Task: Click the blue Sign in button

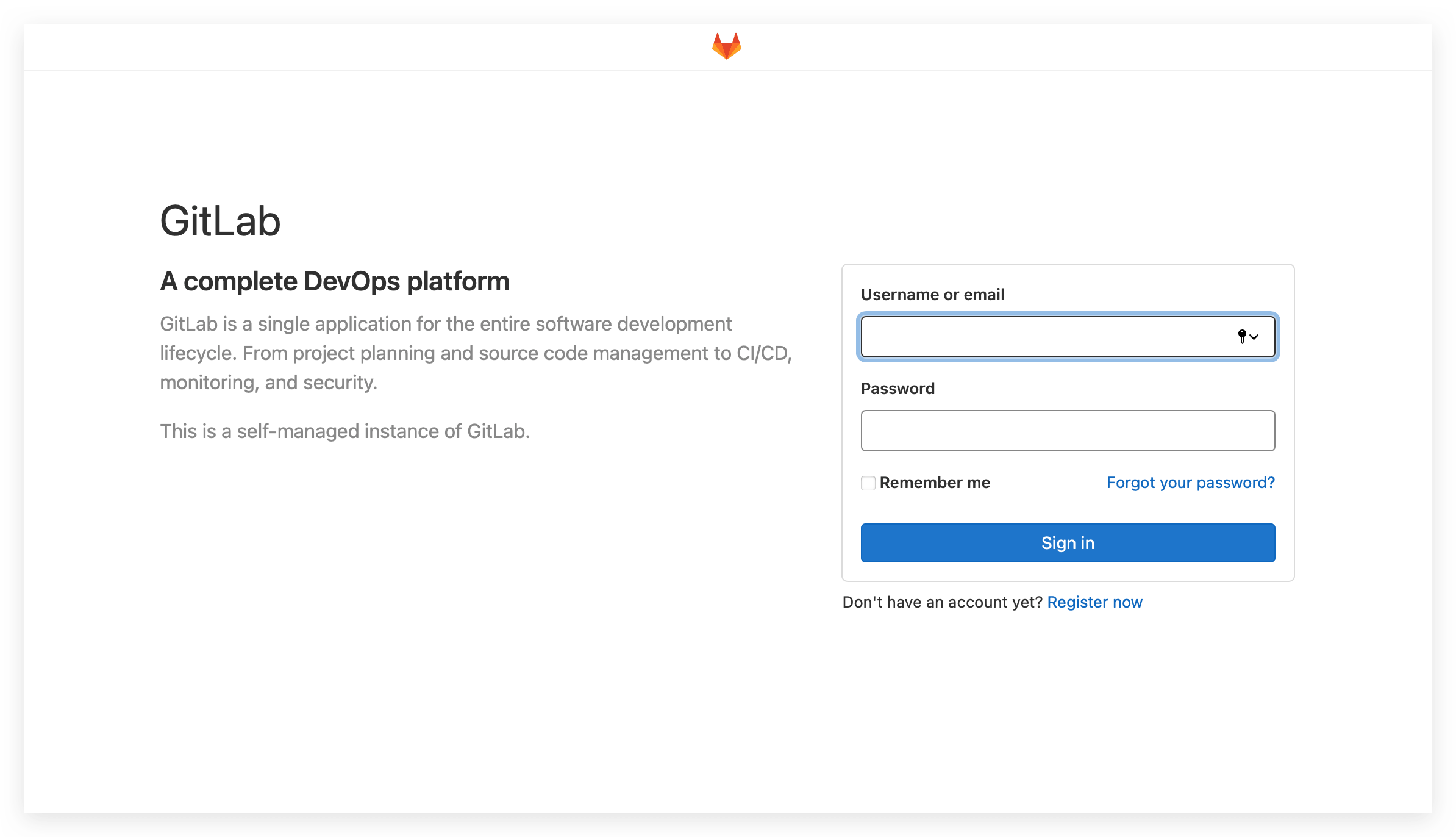Action: [x=1068, y=543]
